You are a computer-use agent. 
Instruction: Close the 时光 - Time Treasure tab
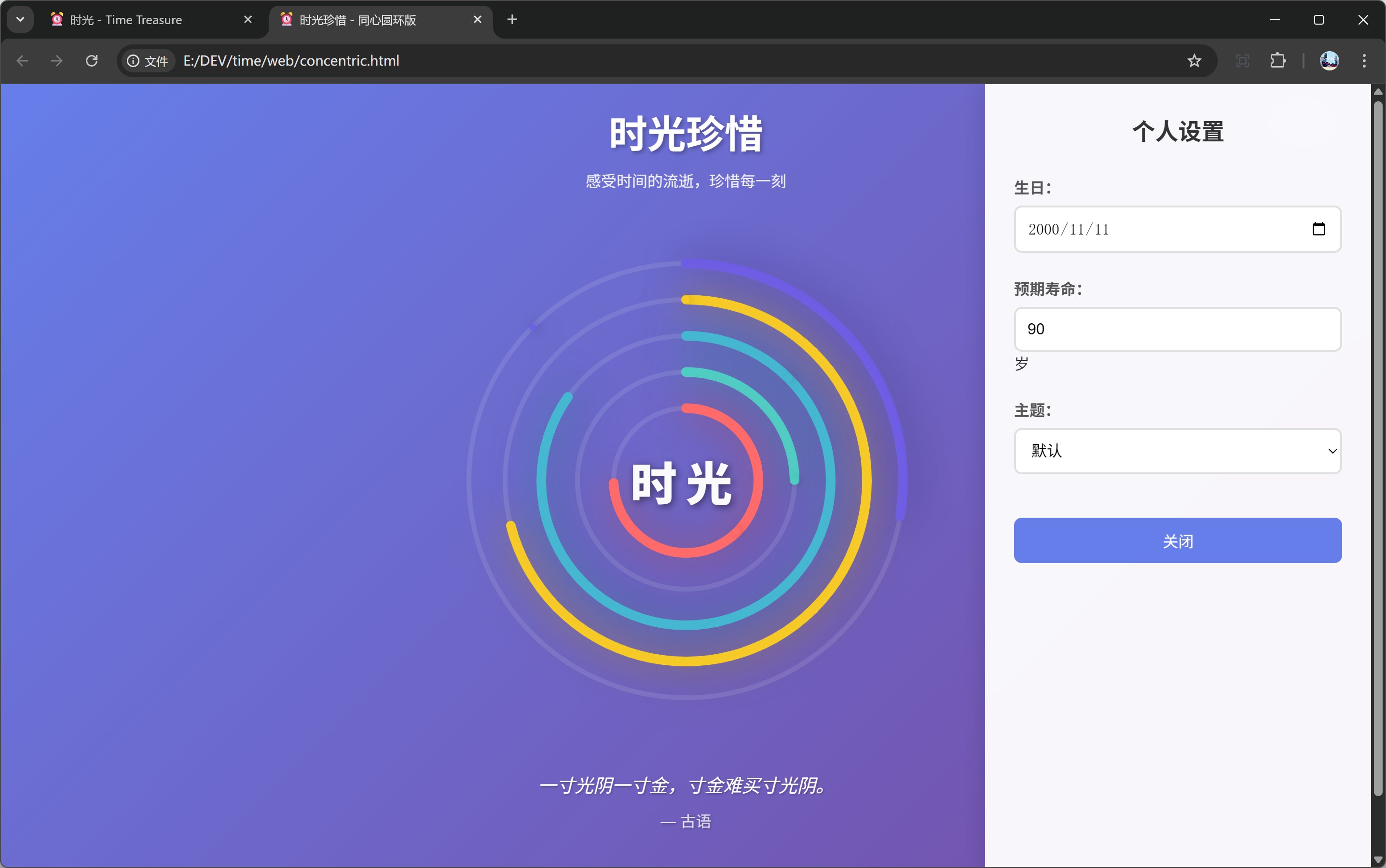248,19
